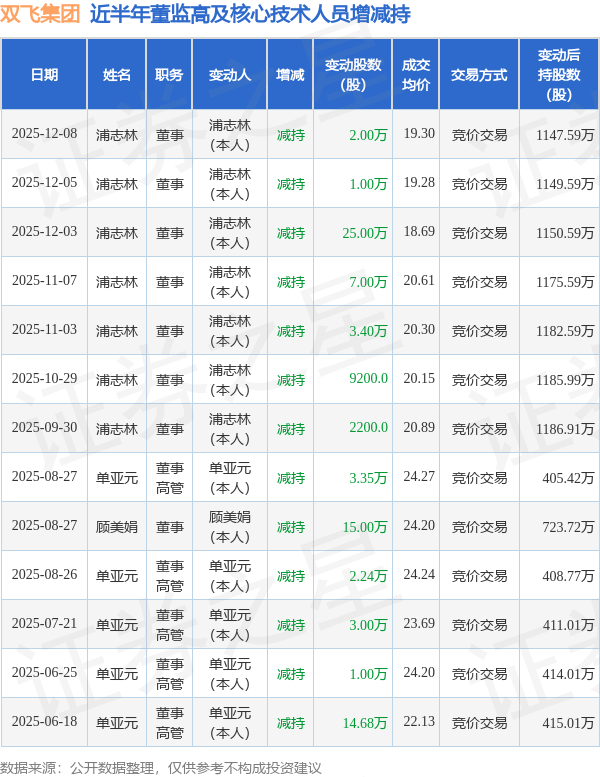Click the 变动股数(股) column header
The width and height of the screenshot is (600, 777).
point(353,75)
